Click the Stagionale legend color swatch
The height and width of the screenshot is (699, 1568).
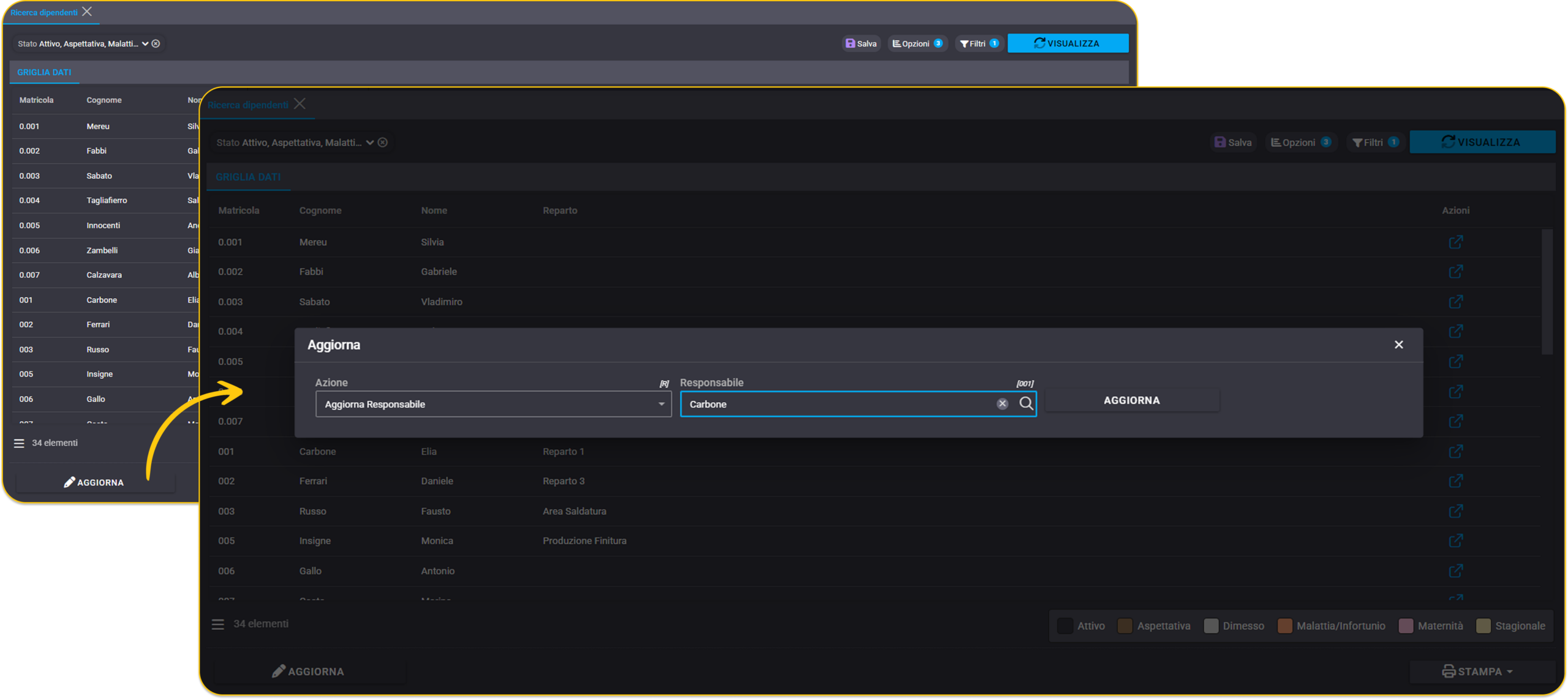[x=1483, y=626]
